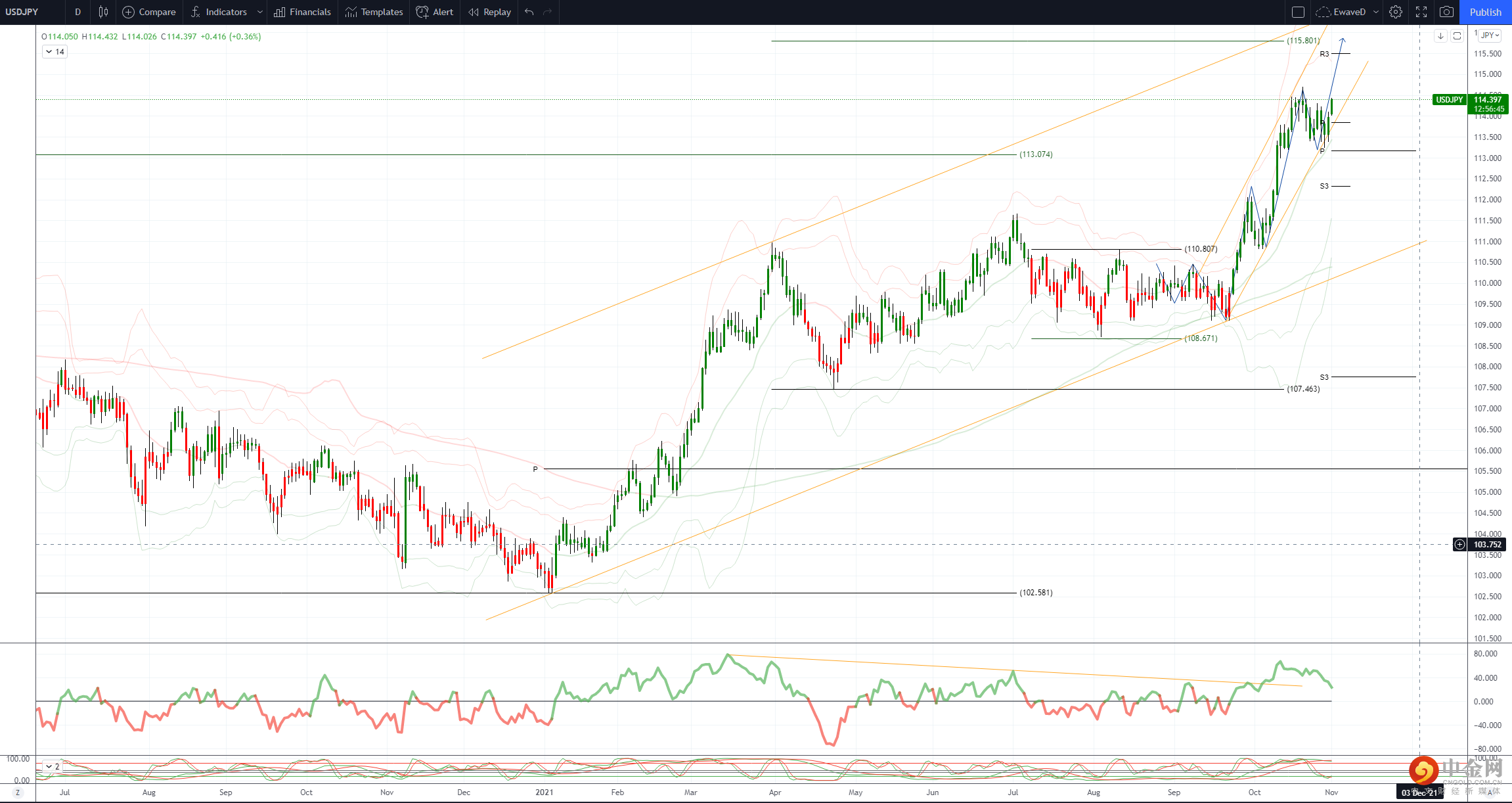Image resolution: width=1512 pixels, height=803 pixels.
Task: Open the Templates menu
Action: [x=374, y=12]
